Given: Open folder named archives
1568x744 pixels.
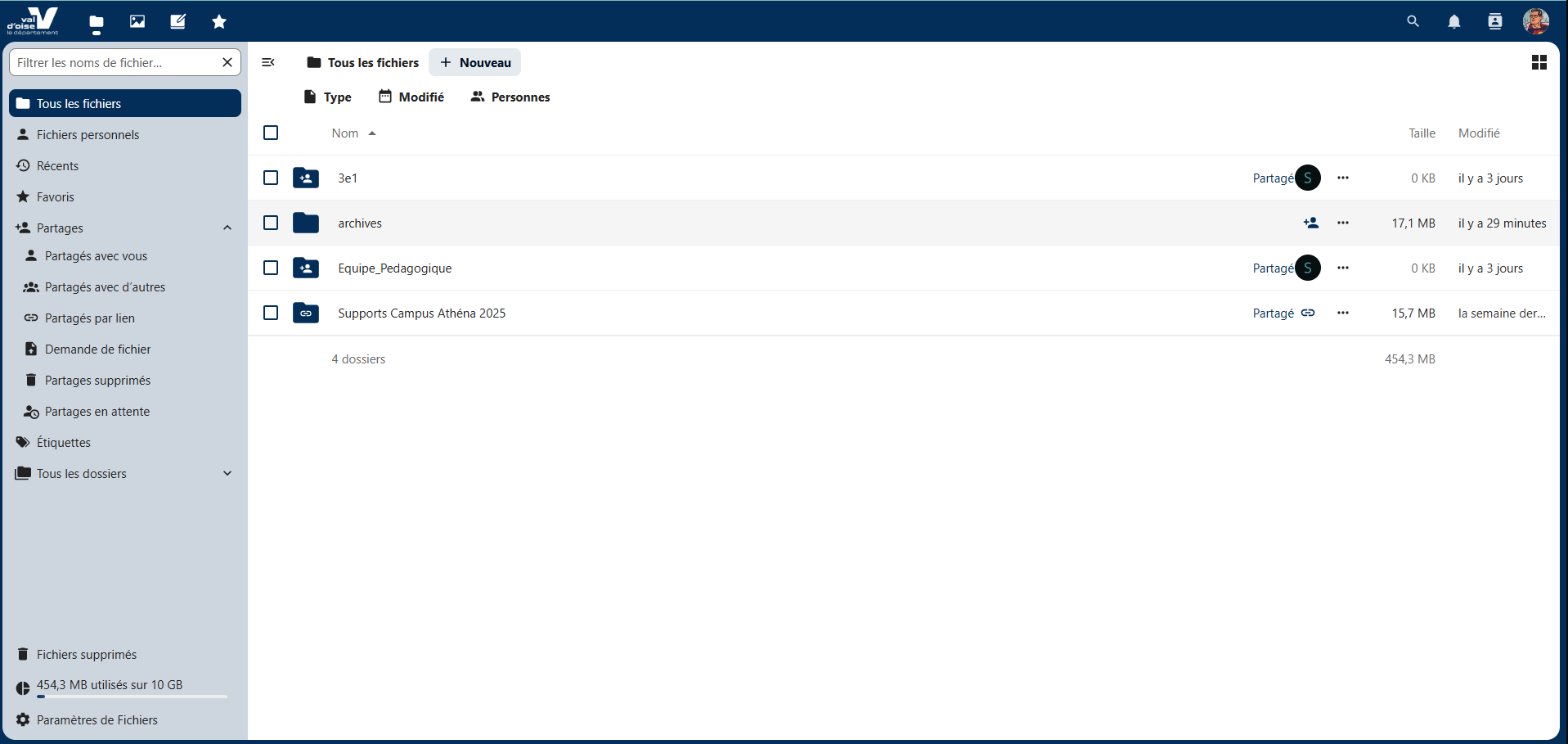Looking at the screenshot, I should coord(360,223).
